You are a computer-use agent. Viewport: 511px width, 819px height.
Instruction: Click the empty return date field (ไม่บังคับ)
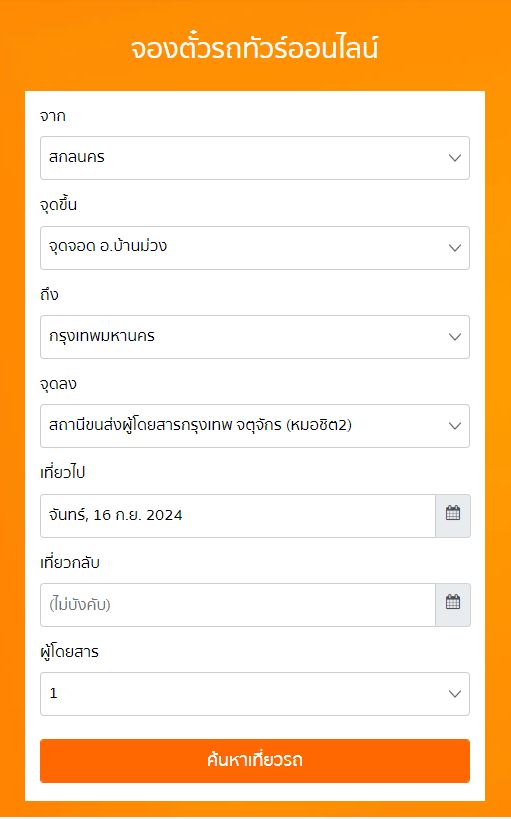pyautogui.click(x=238, y=605)
